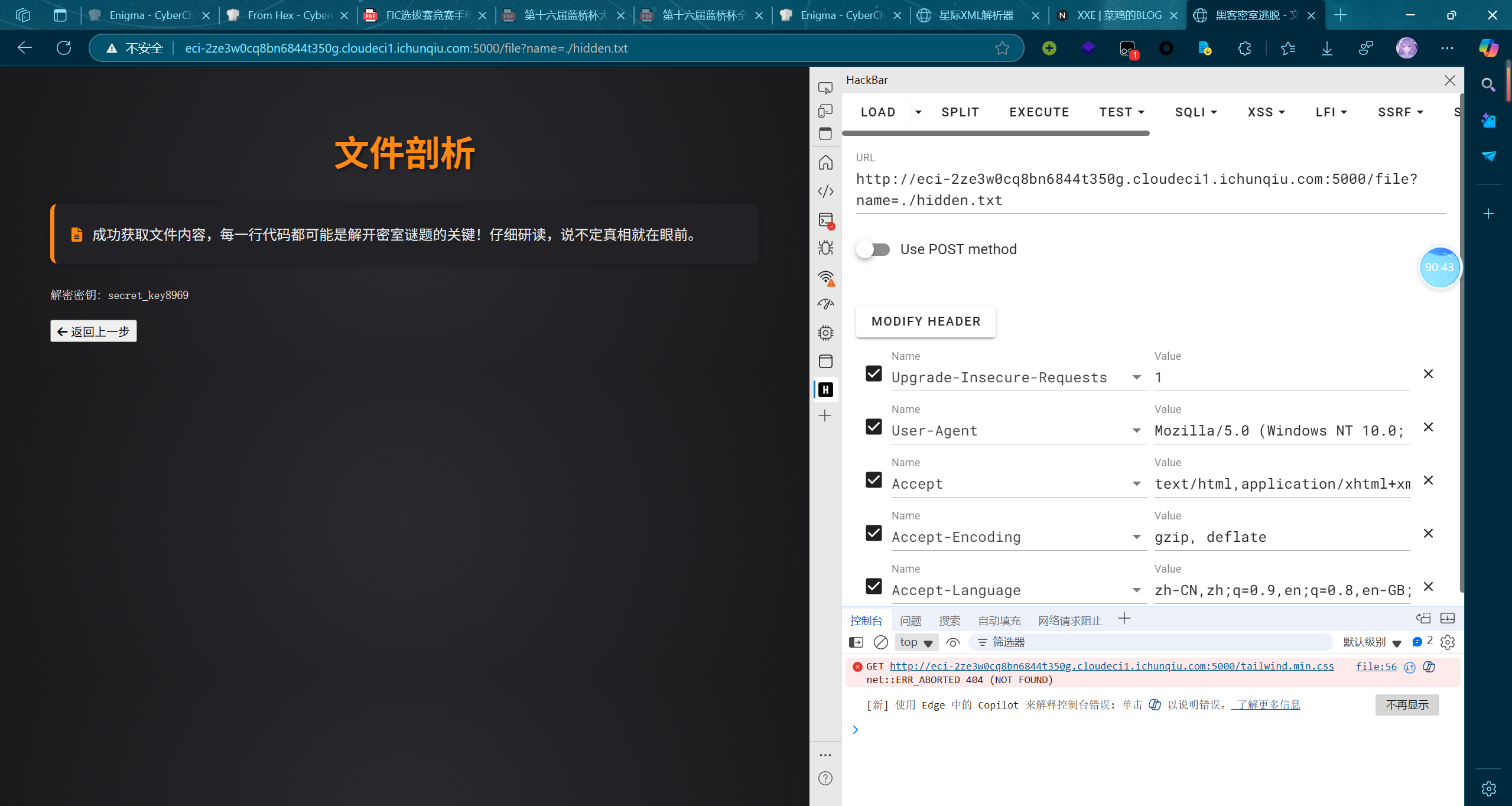Click the 返回上一步 back button
This screenshot has height=806, width=1512.
93,331
